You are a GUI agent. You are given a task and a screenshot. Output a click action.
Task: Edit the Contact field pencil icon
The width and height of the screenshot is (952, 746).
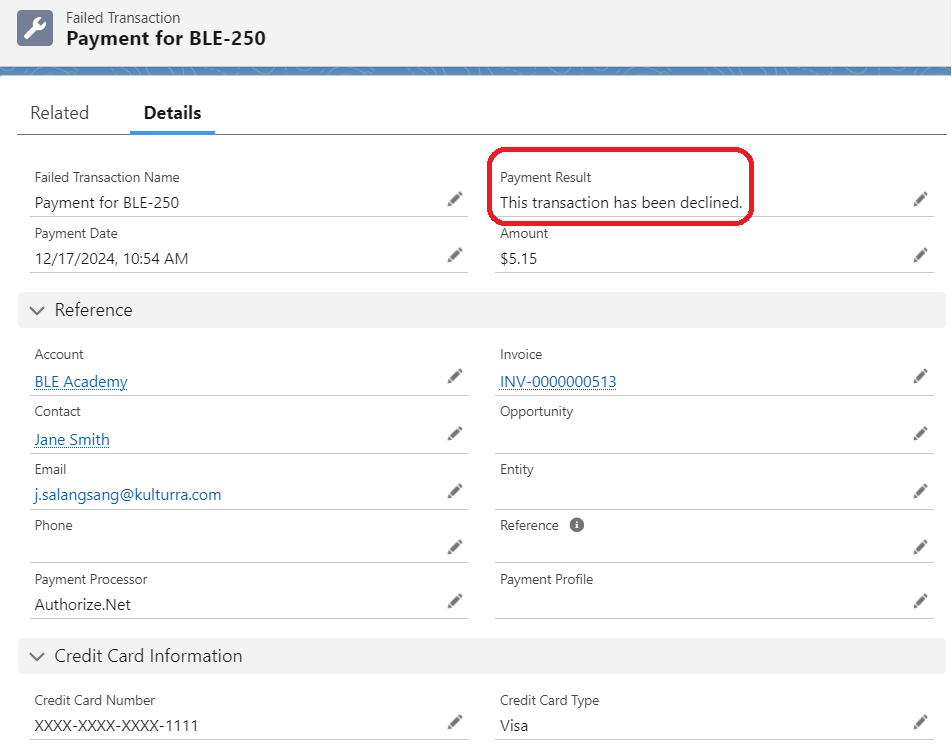click(x=455, y=434)
